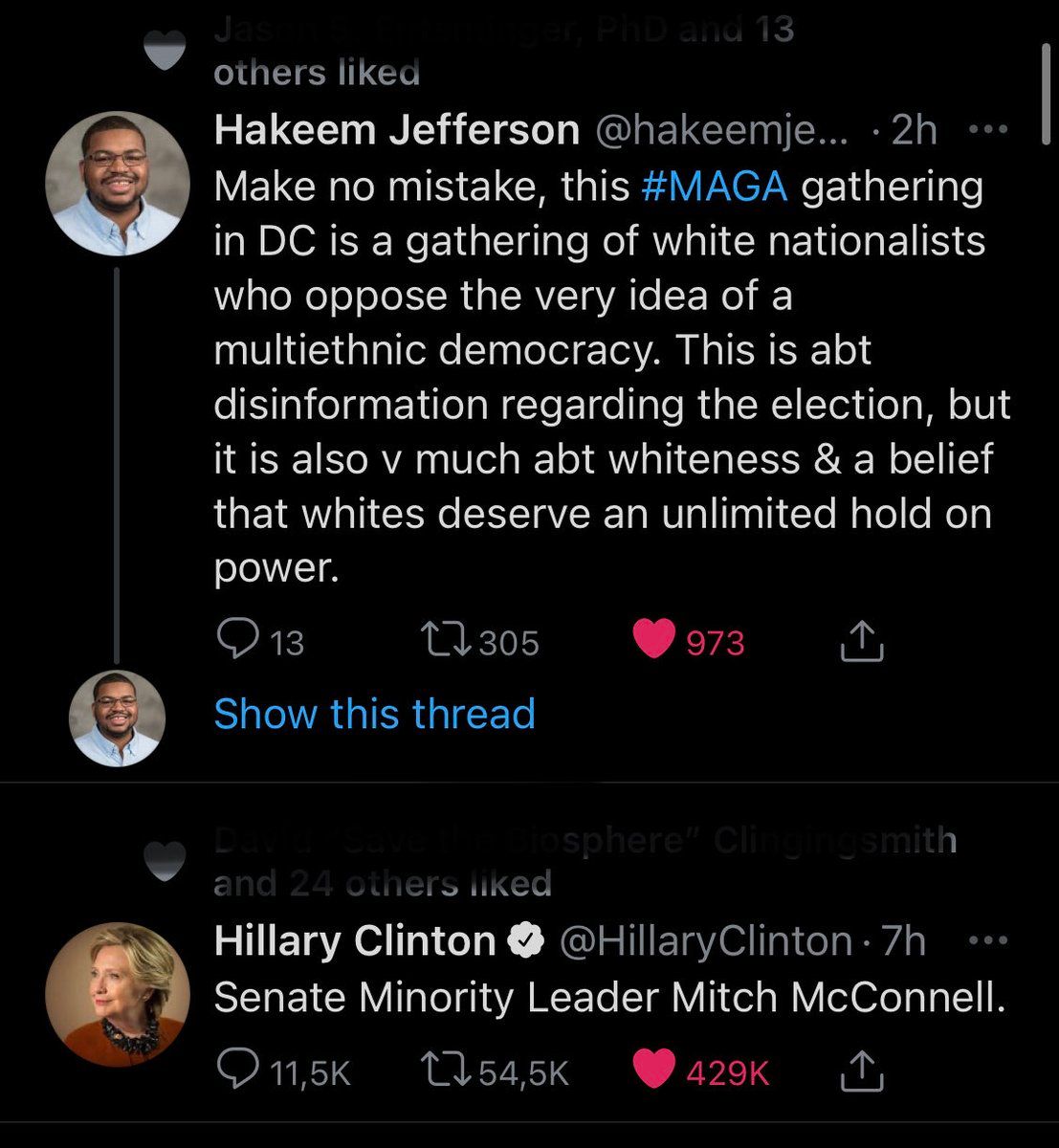The width and height of the screenshot is (1059, 1148).
Task: Open the #MAGA hashtag
Action: pyautogui.click(x=715, y=186)
